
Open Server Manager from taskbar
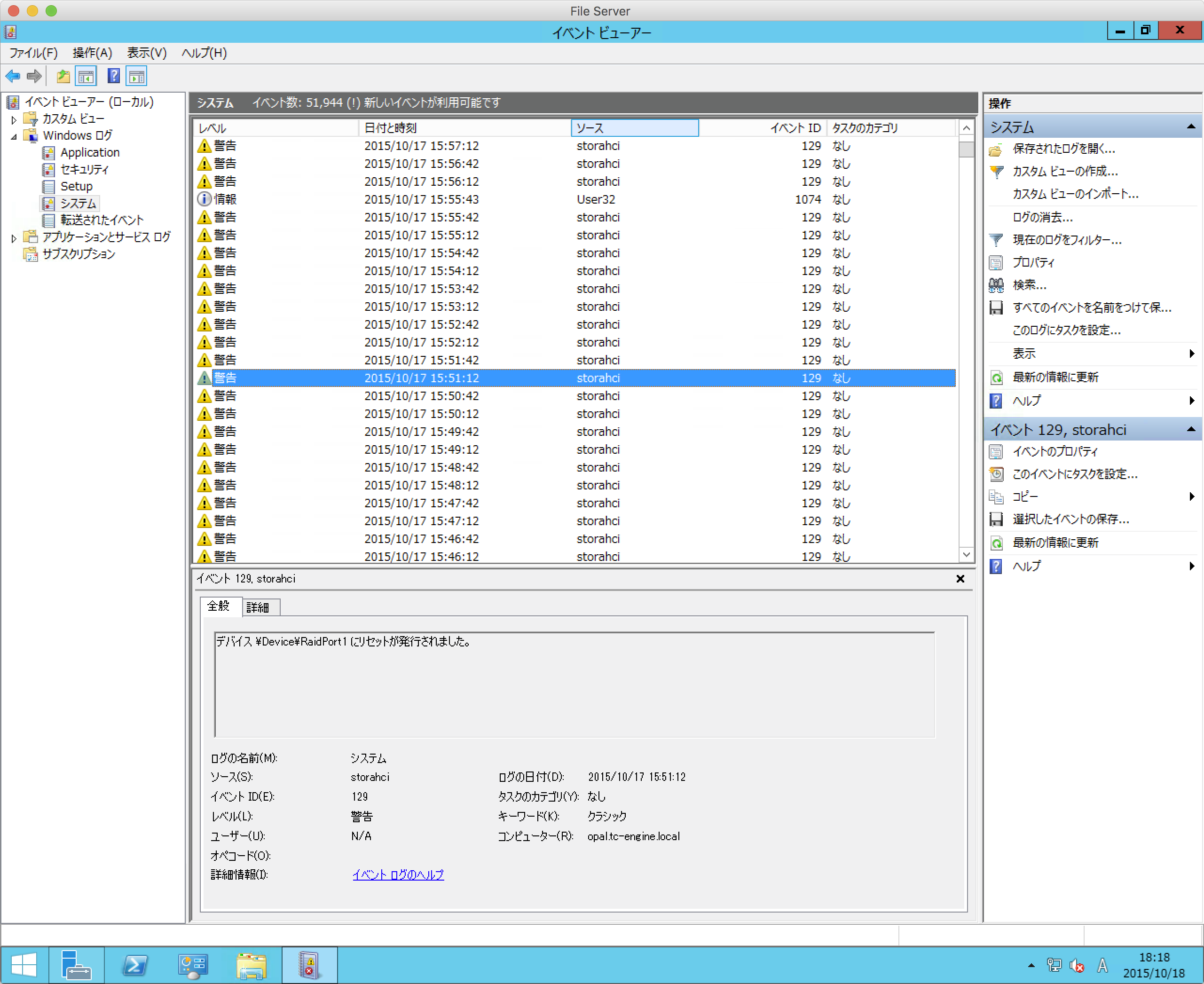tap(76, 965)
